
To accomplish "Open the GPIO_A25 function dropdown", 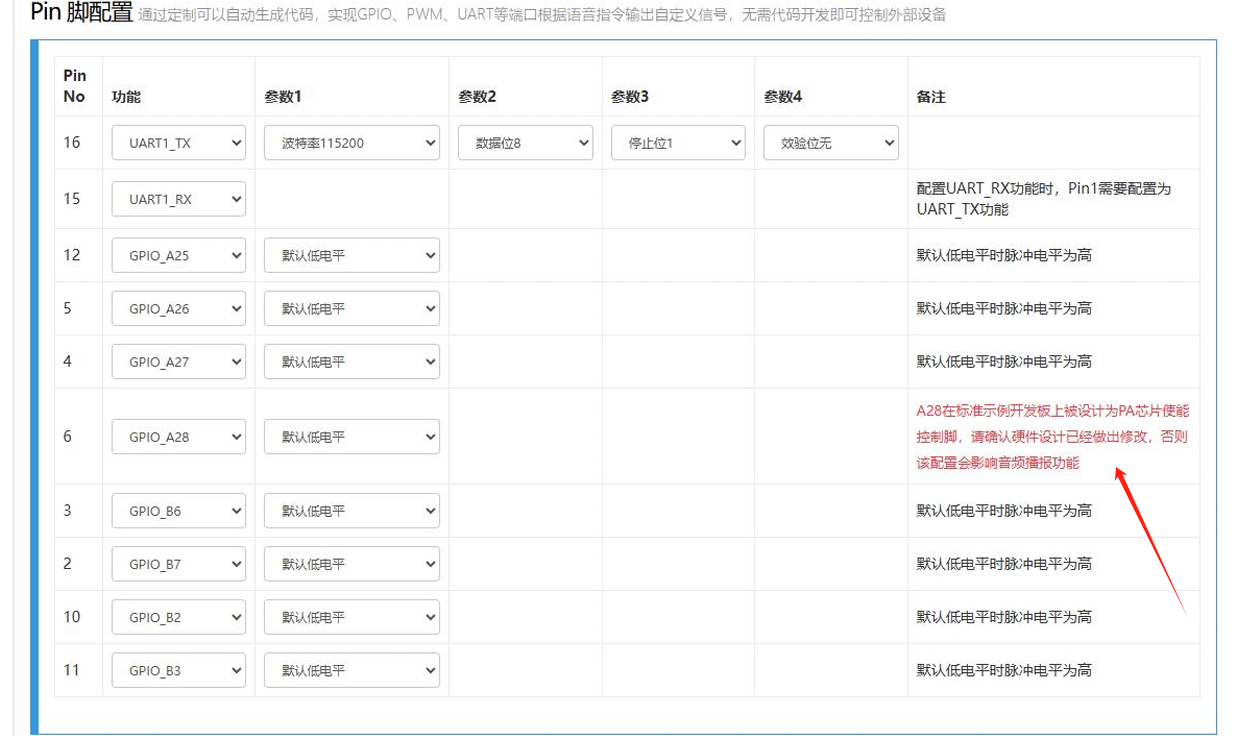I will coord(179,255).
